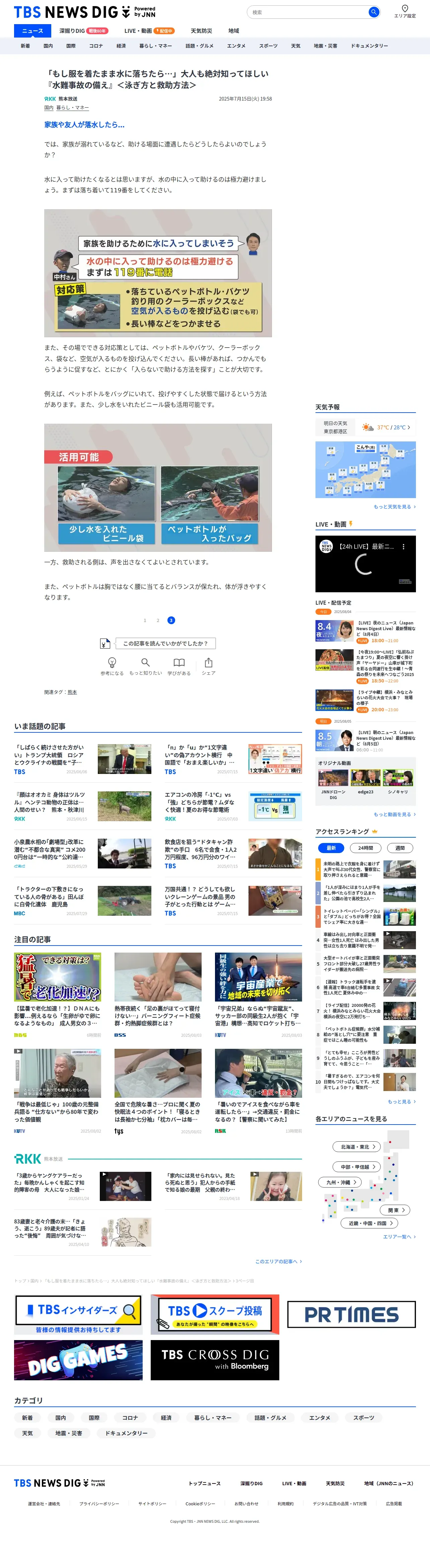Open the エリア設定 location pin icon
The height and width of the screenshot is (1568, 430).
(x=405, y=8)
